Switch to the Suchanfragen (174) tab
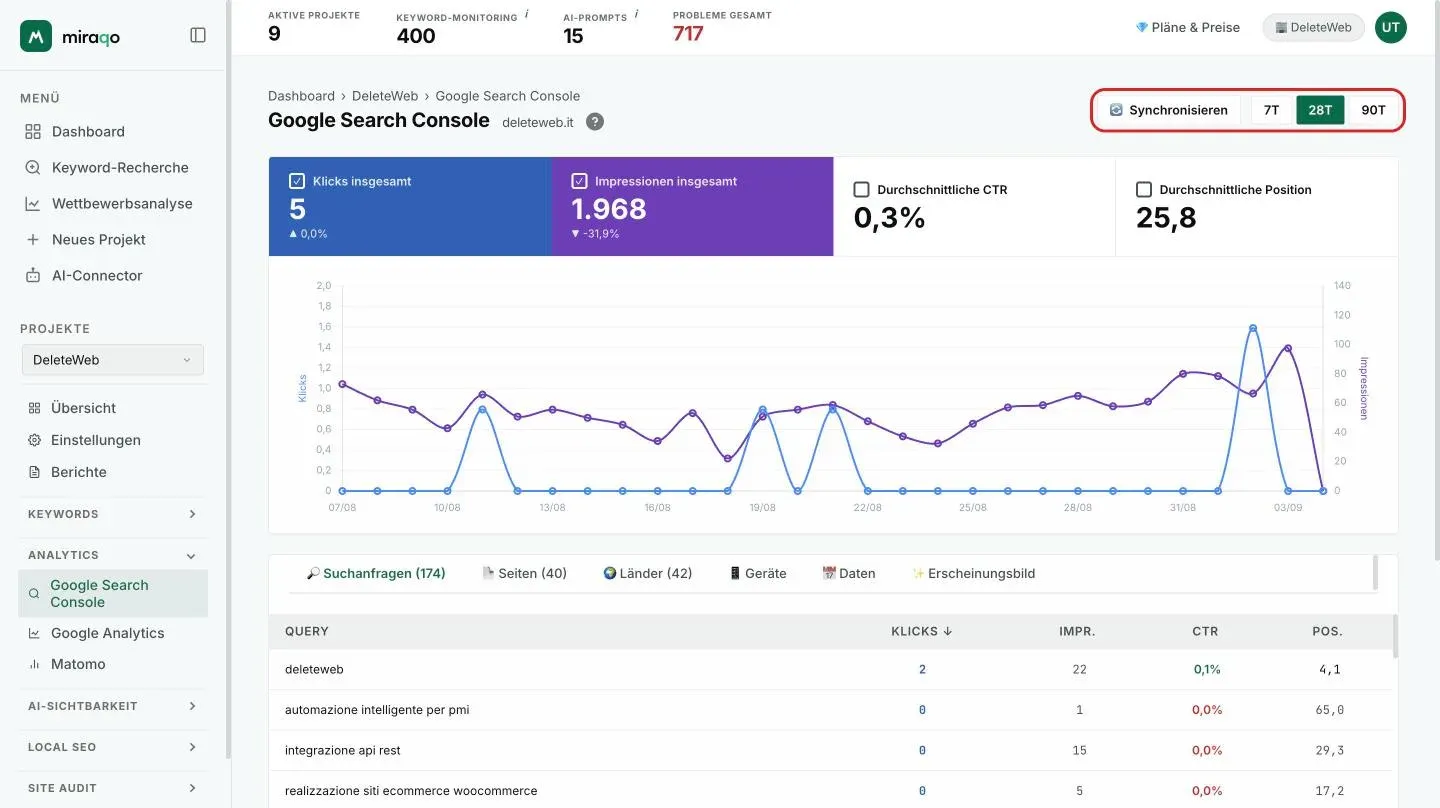 click(x=376, y=574)
